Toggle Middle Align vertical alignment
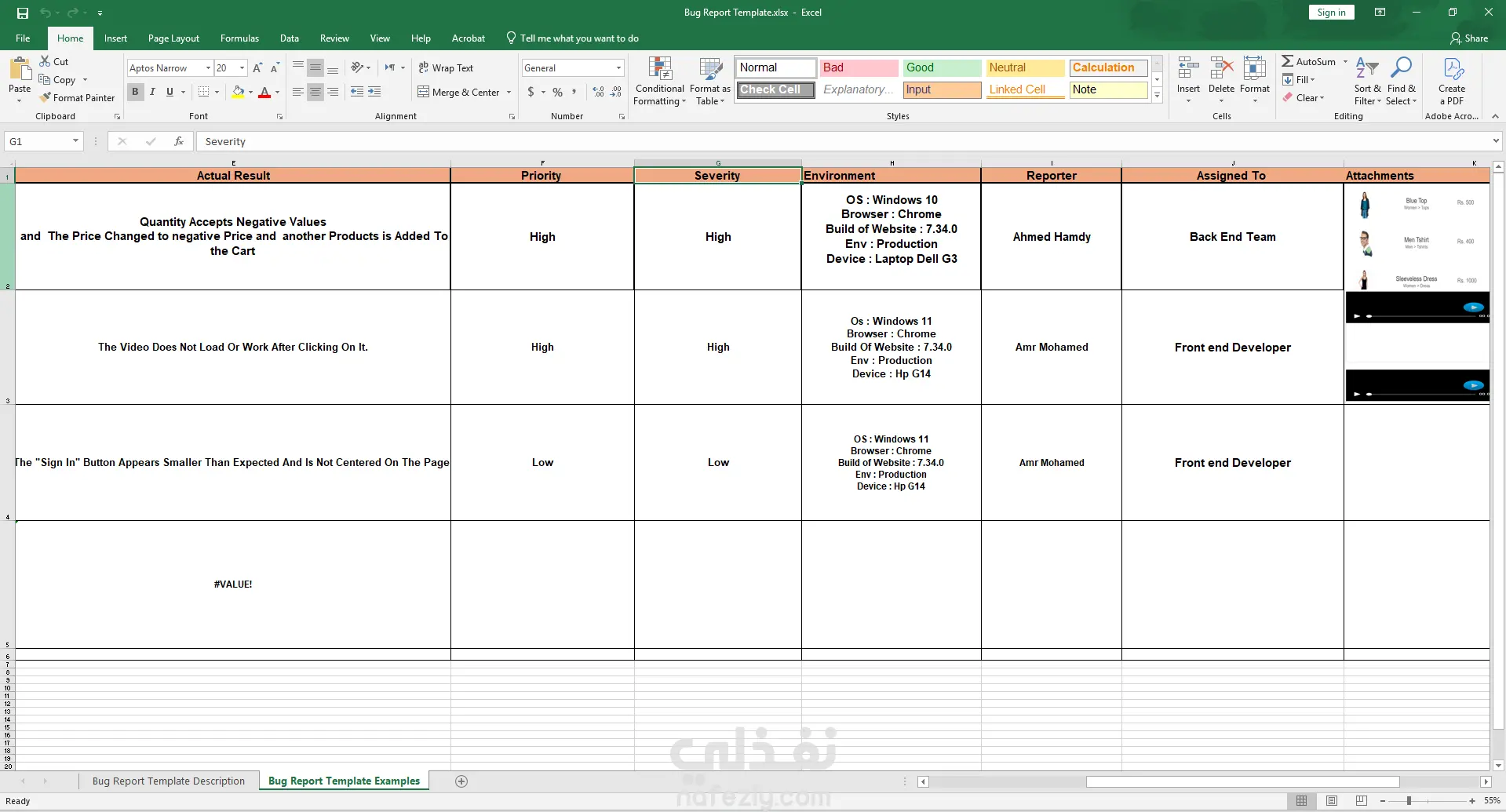This screenshot has width=1506, height=812. (x=315, y=67)
